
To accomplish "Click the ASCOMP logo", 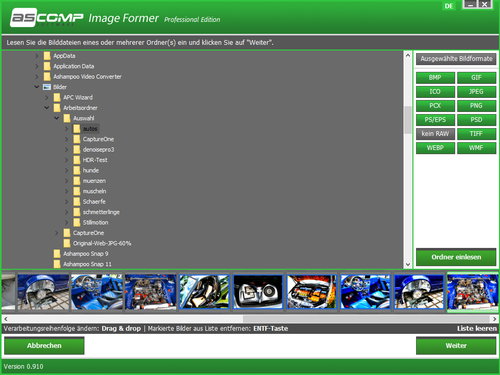I will click(46, 17).
